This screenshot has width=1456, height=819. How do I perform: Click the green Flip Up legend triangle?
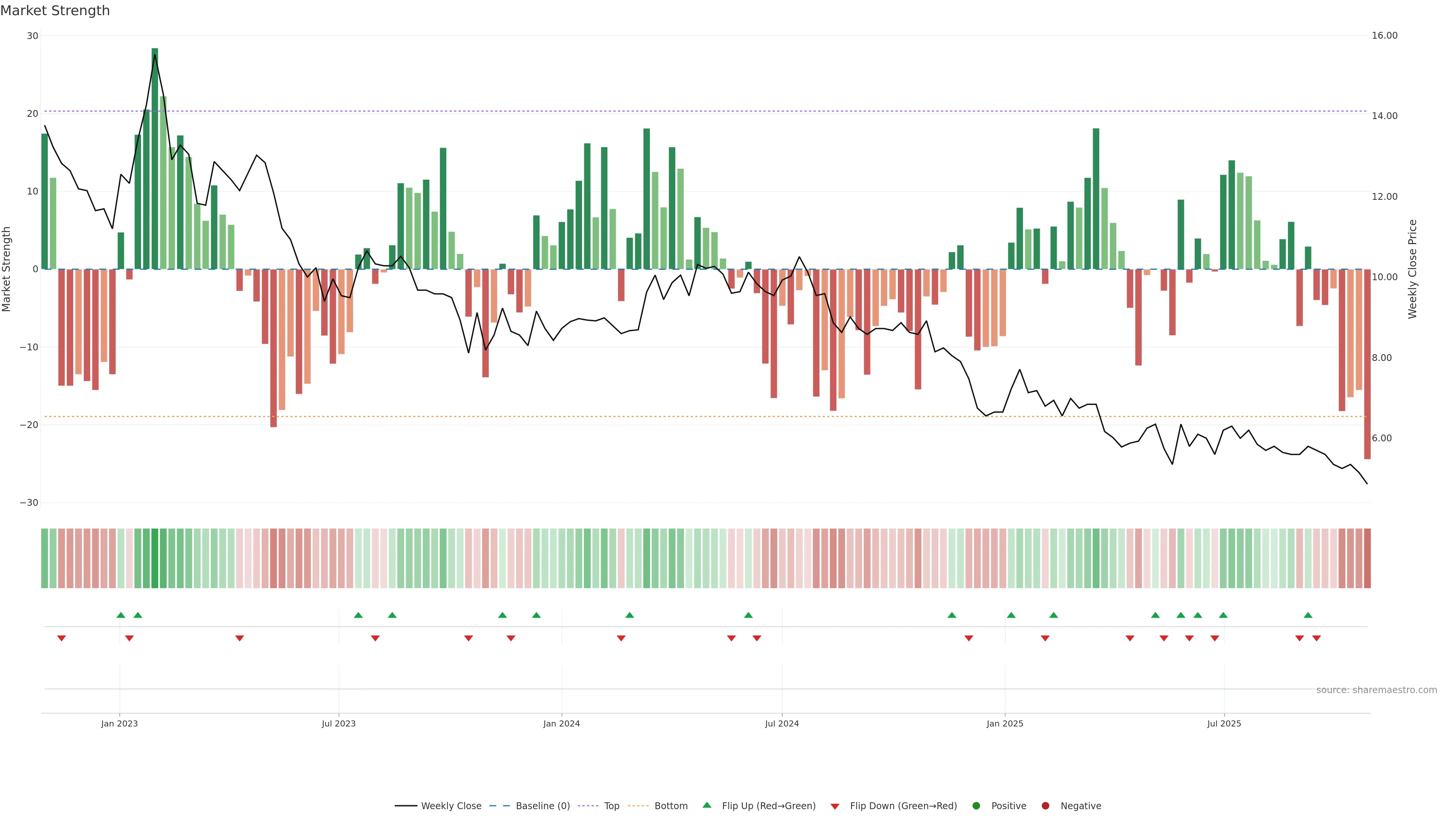pos(706,805)
